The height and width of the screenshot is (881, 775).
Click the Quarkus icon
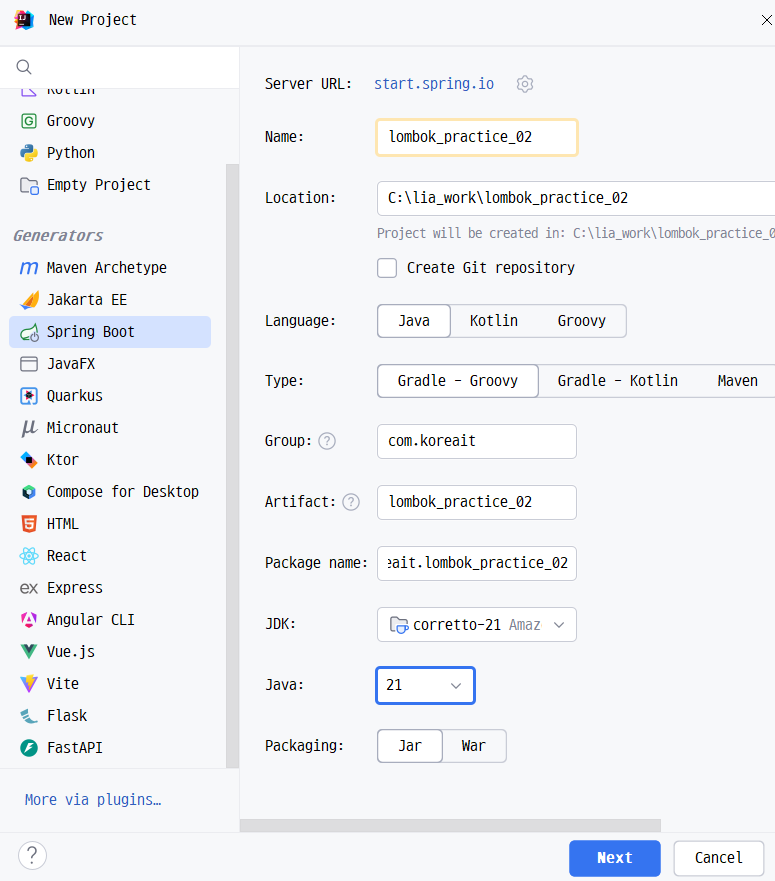pos(29,396)
